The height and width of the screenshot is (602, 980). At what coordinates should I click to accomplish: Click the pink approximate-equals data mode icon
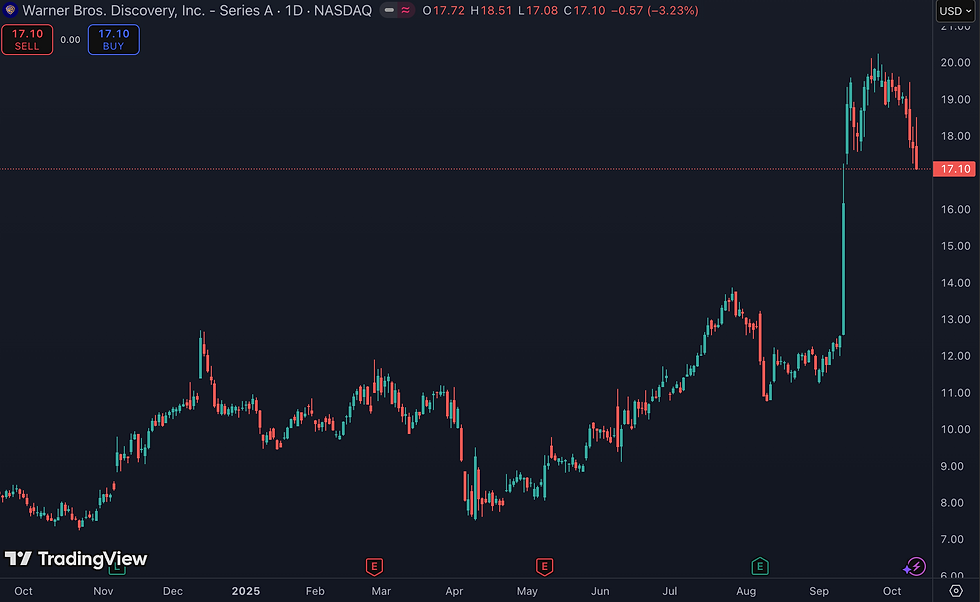click(406, 10)
